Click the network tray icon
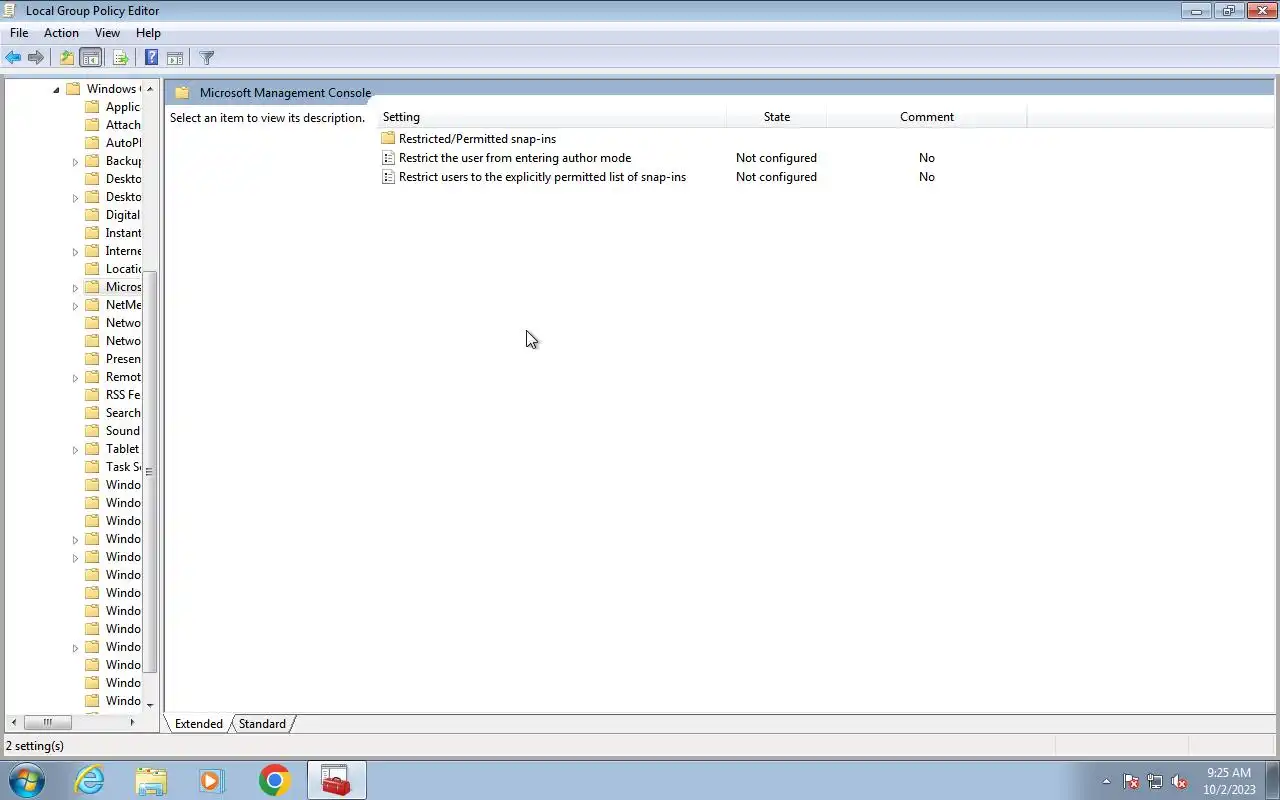This screenshot has width=1280, height=800. point(1155,781)
